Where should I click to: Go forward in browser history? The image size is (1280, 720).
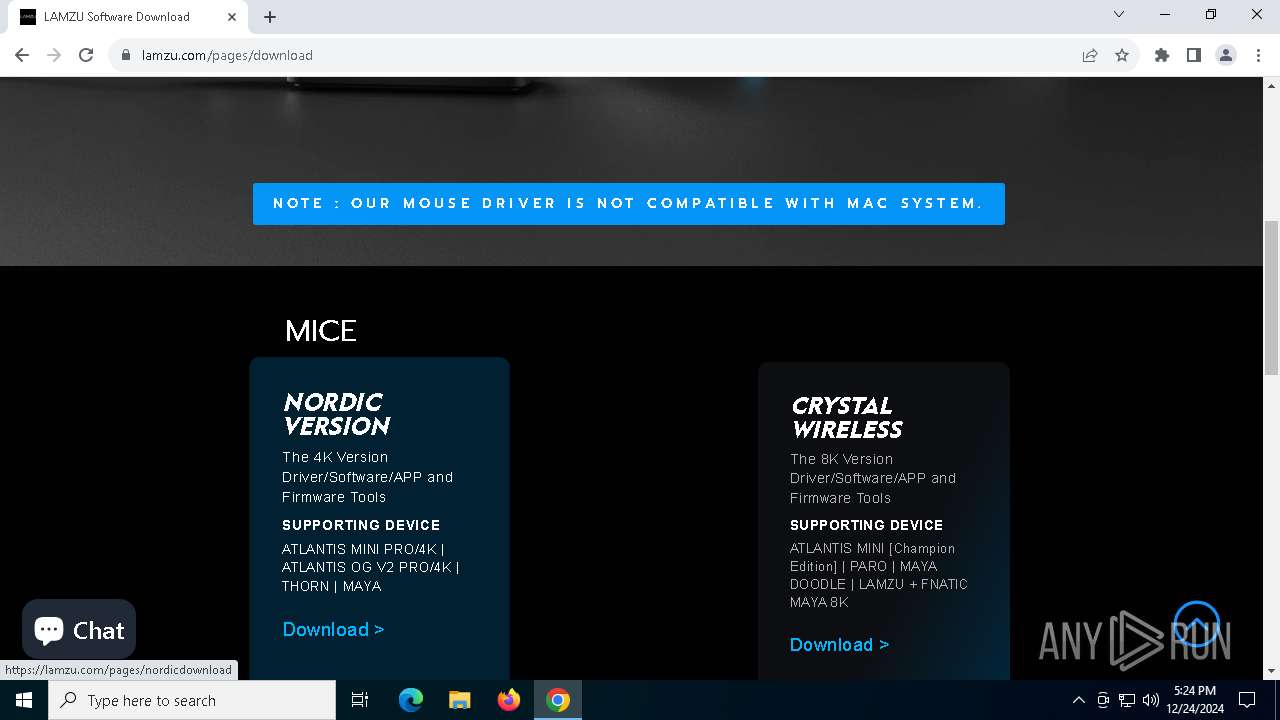54,55
